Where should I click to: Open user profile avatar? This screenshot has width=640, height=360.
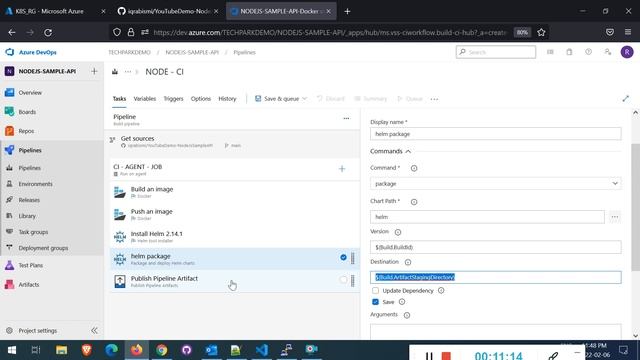(x=627, y=52)
